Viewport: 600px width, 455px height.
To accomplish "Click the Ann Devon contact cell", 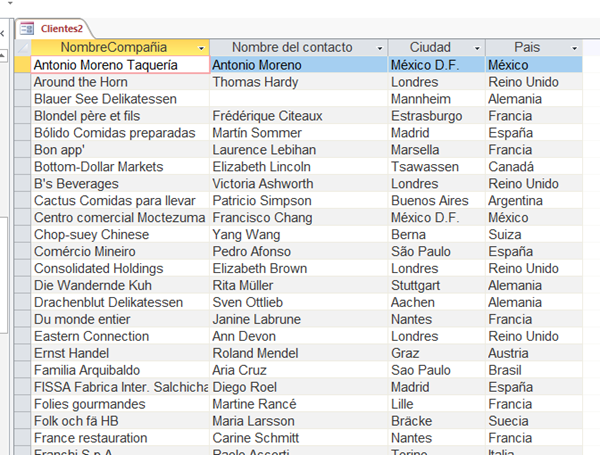I will pos(299,336).
